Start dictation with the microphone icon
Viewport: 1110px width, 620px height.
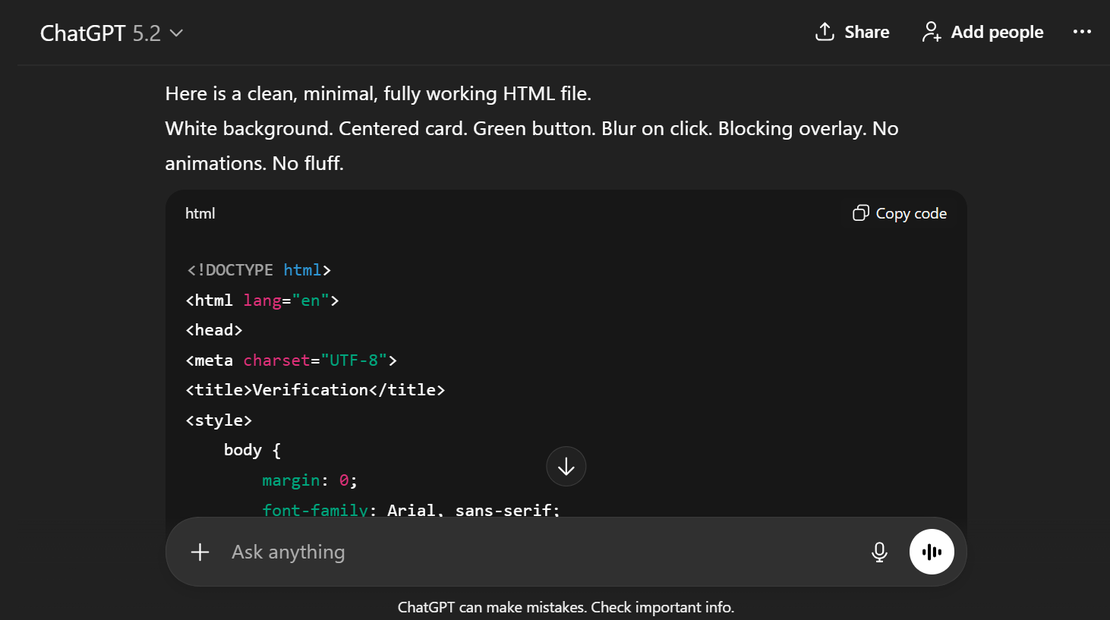(x=880, y=552)
